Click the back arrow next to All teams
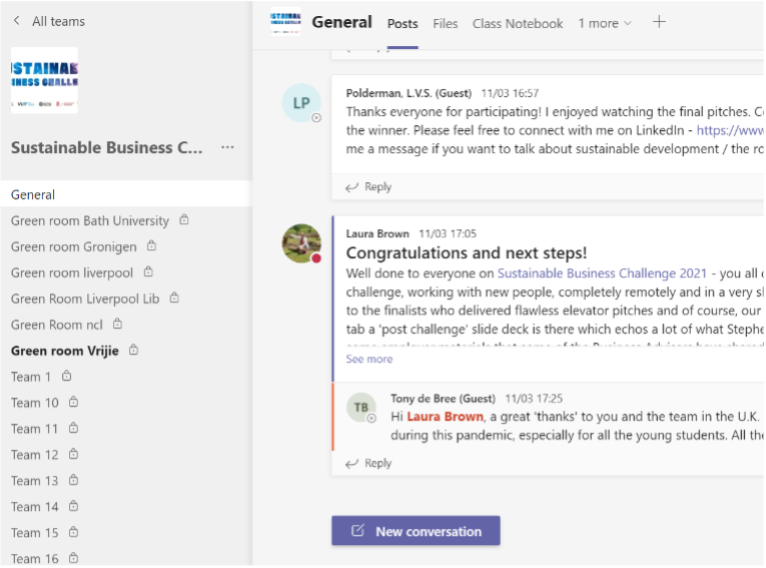The image size is (766, 568). (17, 21)
